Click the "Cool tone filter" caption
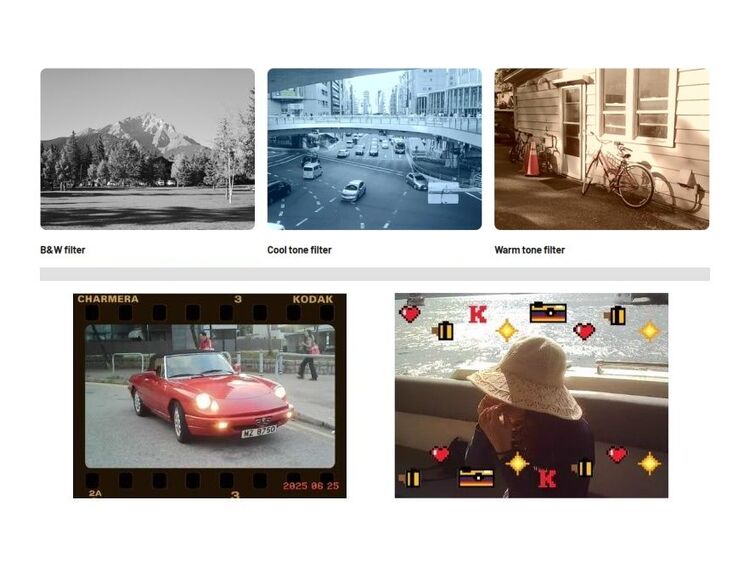The image size is (750, 562). (x=299, y=250)
